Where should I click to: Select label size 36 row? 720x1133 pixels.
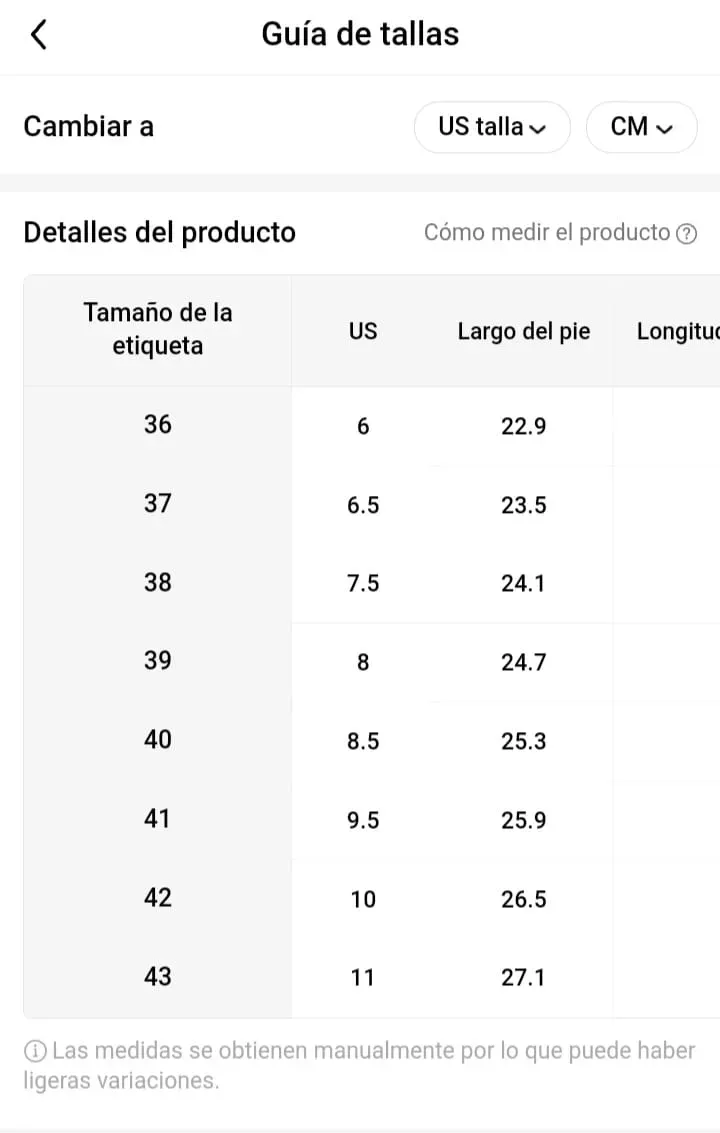(x=158, y=425)
